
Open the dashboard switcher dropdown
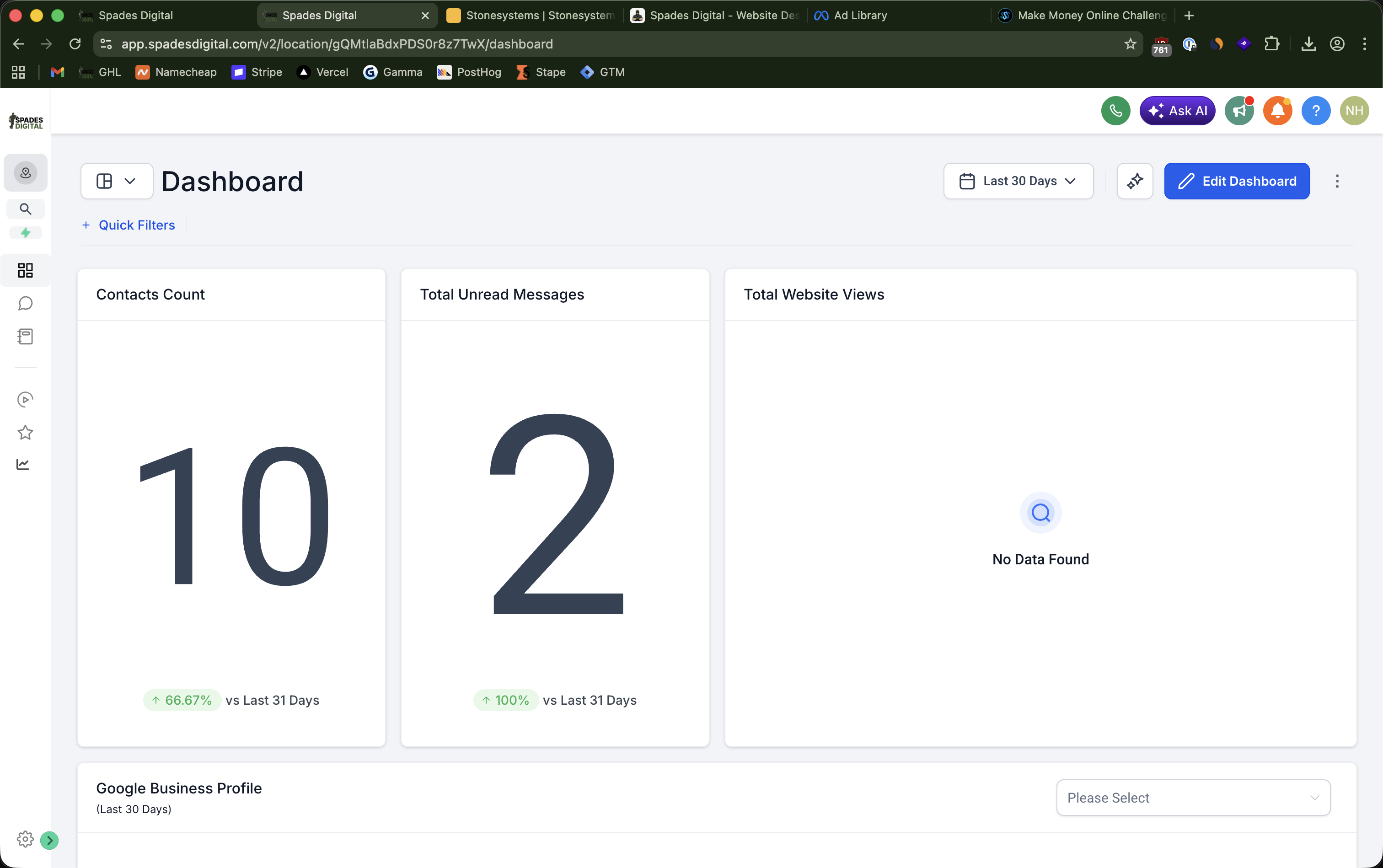117,182
